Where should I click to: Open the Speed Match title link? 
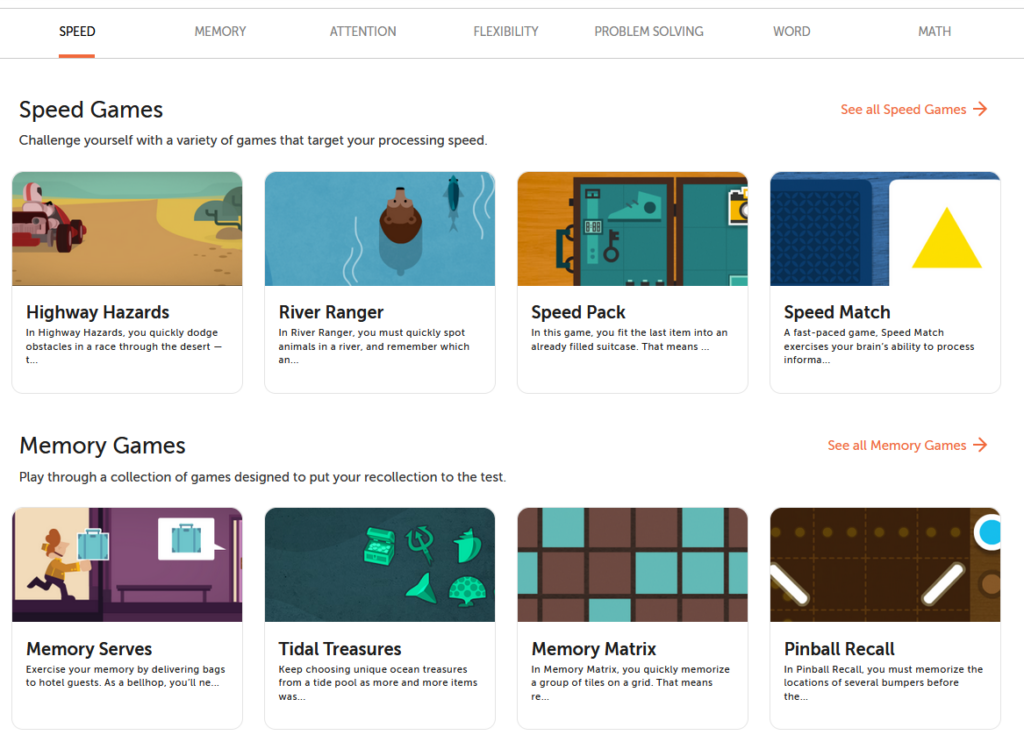pyautogui.click(x=837, y=312)
